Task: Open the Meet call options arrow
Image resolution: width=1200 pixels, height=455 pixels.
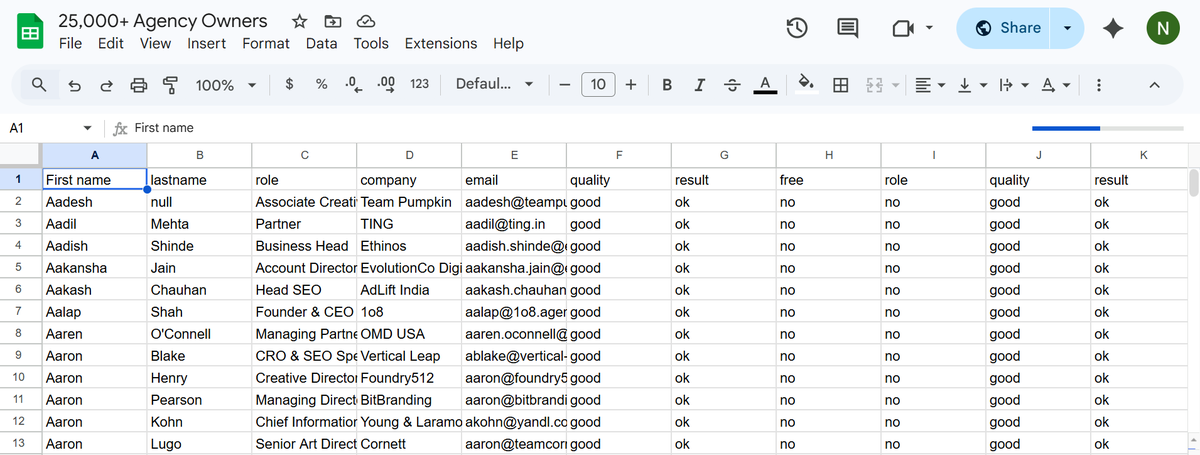Action: [x=929, y=28]
